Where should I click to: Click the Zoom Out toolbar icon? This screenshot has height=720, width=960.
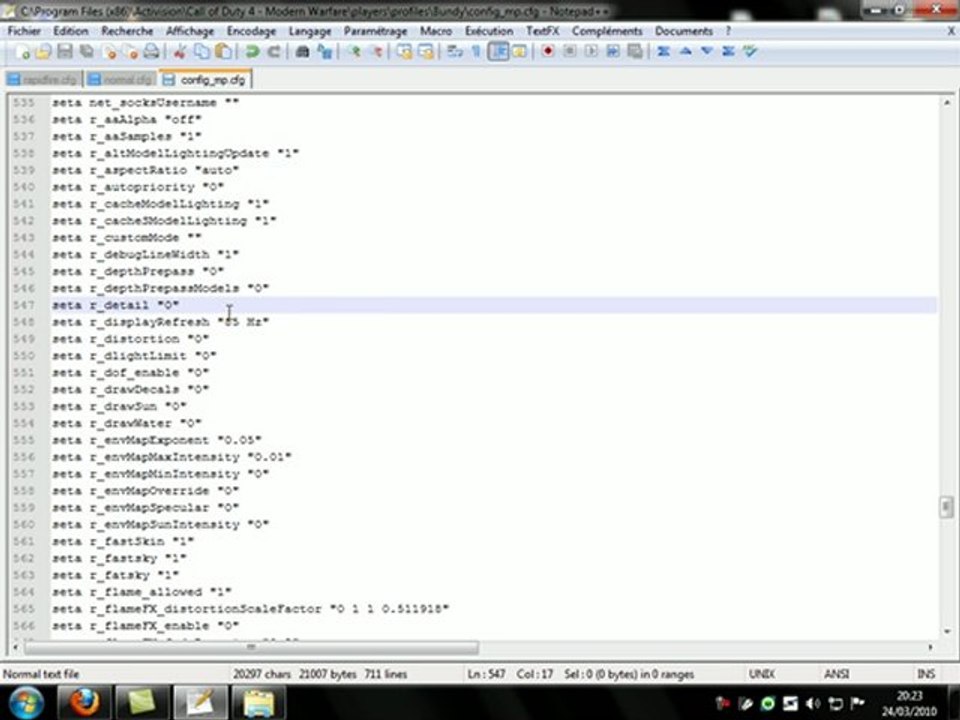(x=376, y=52)
